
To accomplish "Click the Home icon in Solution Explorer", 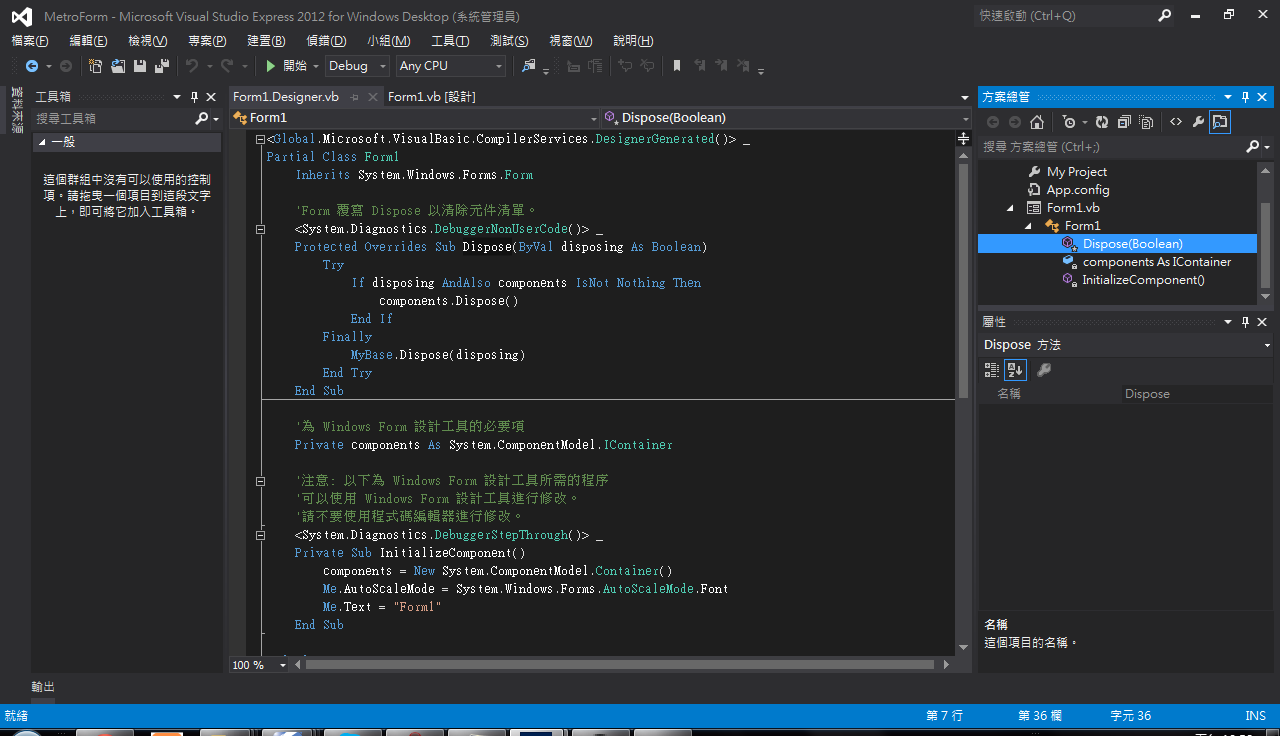I will click(x=1037, y=122).
